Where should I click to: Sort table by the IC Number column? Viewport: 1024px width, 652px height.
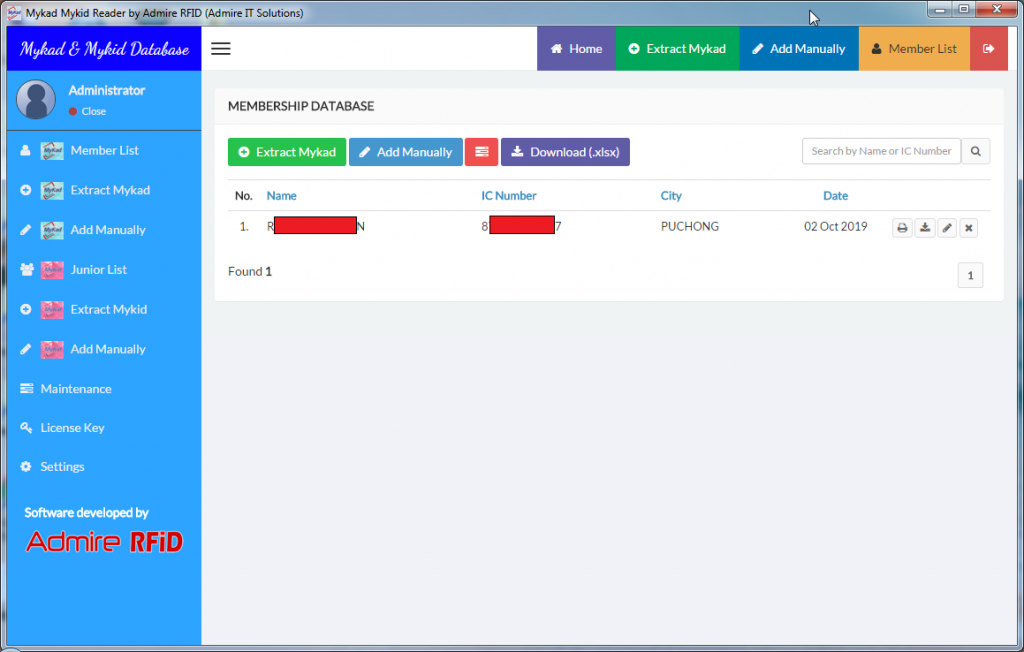point(509,196)
